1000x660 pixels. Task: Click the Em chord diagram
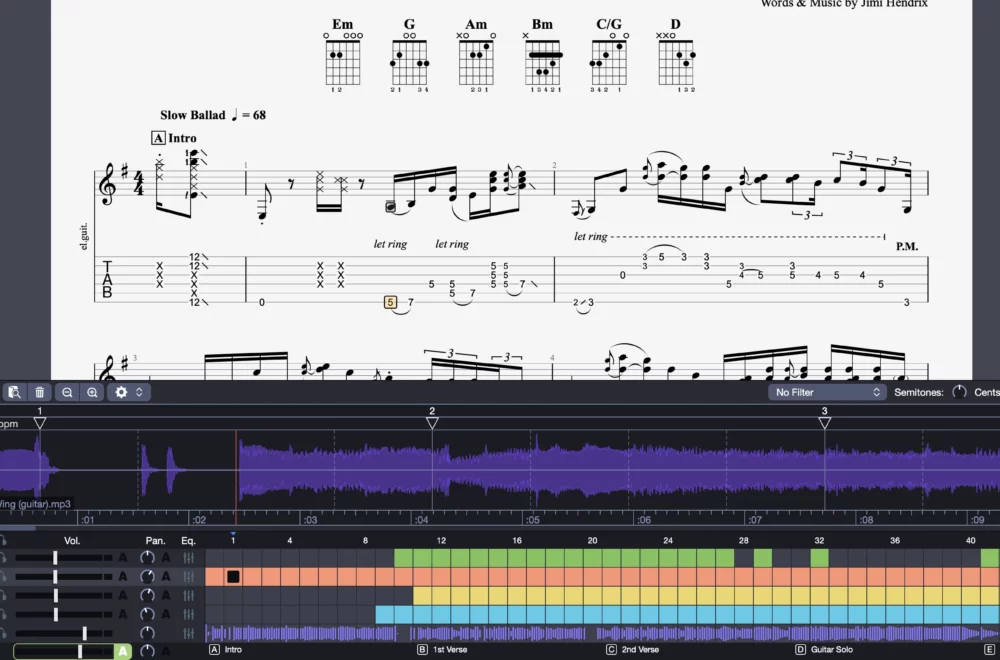click(343, 56)
